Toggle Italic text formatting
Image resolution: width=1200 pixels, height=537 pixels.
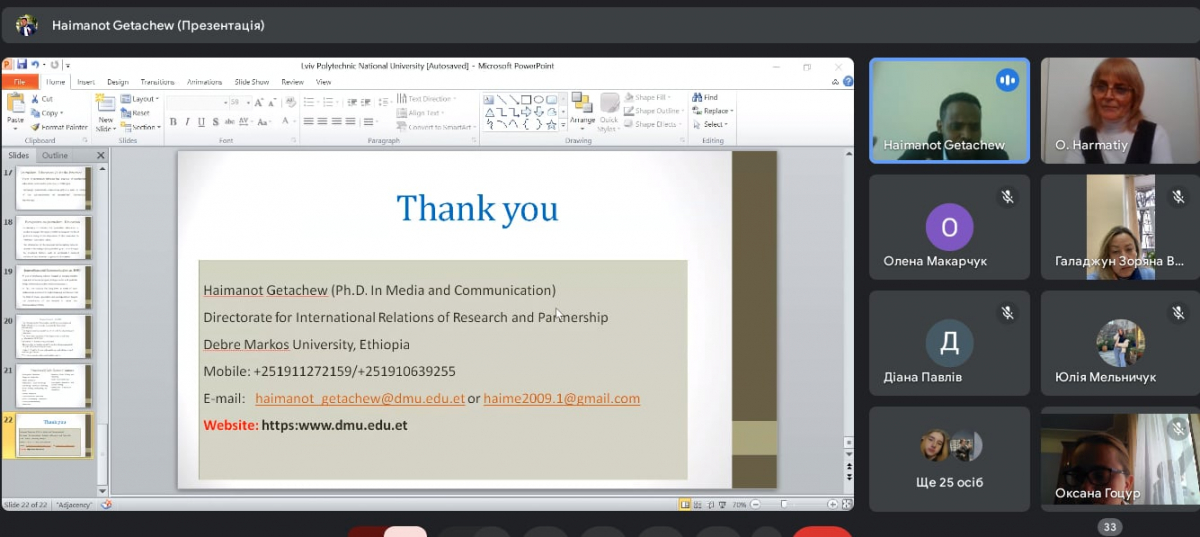(x=187, y=122)
